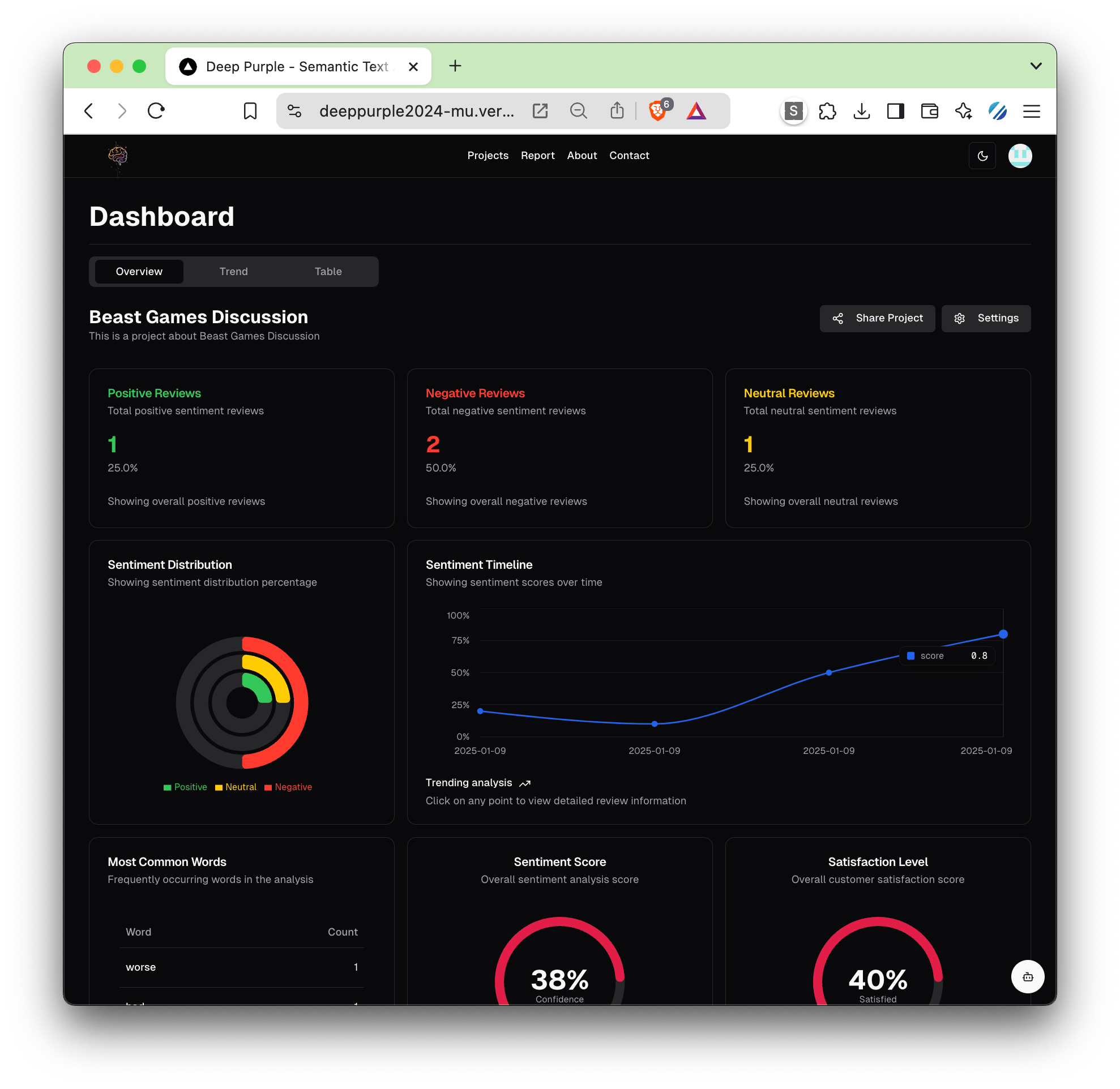The height and width of the screenshot is (1089, 1120).
Task: Open site settings icon in address bar
Action: point(294,111)
